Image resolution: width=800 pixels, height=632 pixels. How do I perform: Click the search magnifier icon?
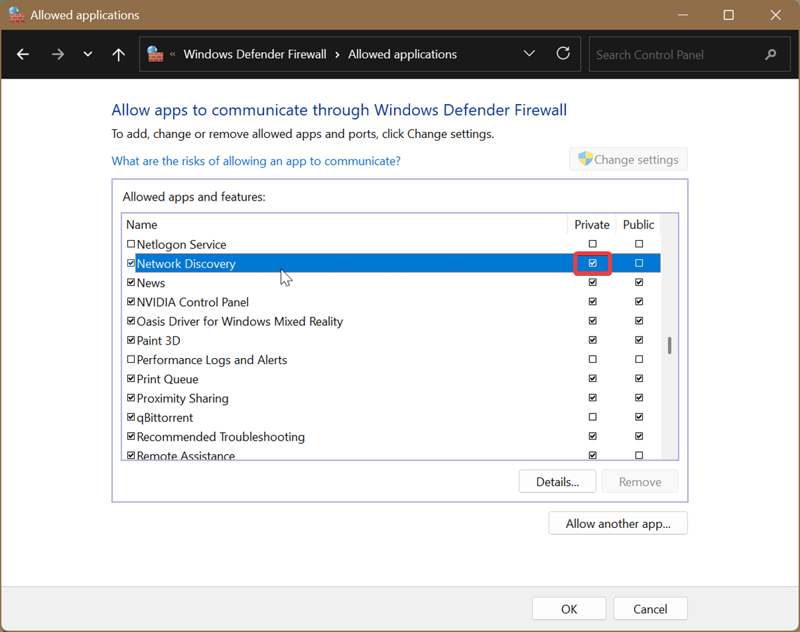point(770,54)
